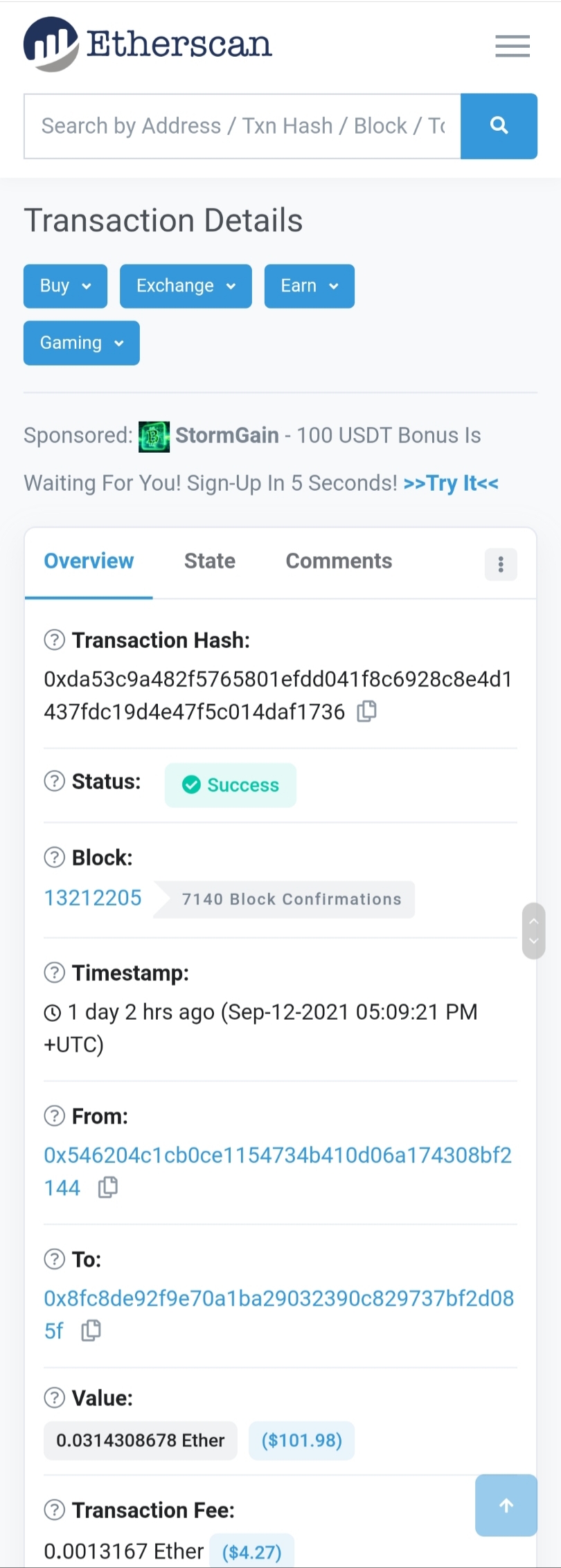
Task: Click the >>Try It<< sponsored link
Action: (451, 483)
